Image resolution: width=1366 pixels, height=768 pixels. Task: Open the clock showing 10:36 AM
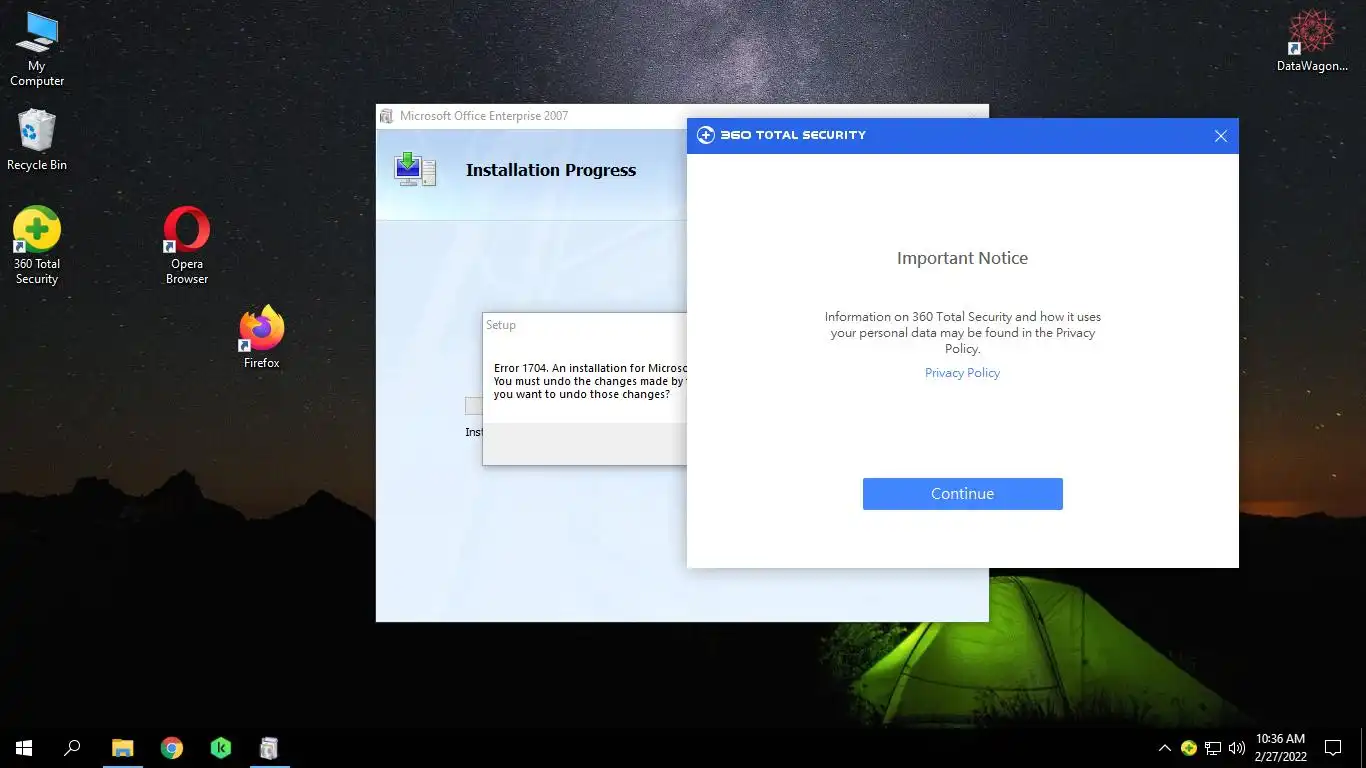(1280, 747)
